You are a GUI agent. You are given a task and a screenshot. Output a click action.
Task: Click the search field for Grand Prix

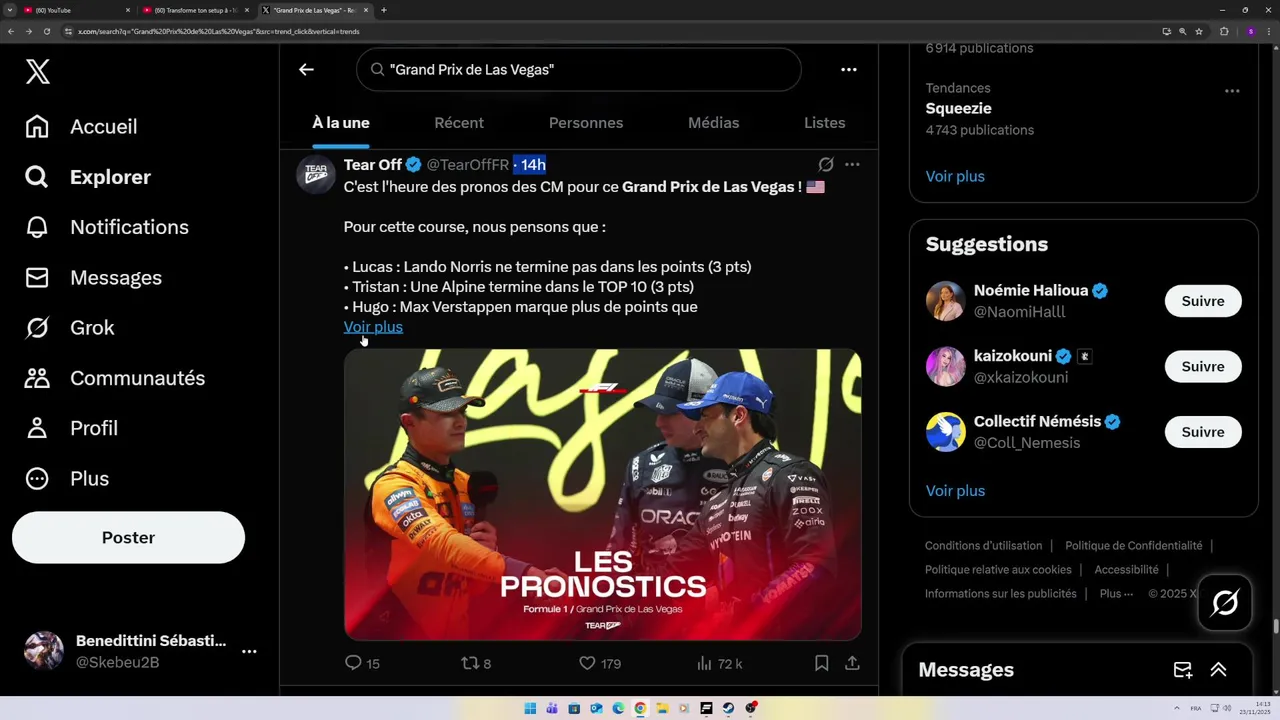click(579, 69)
